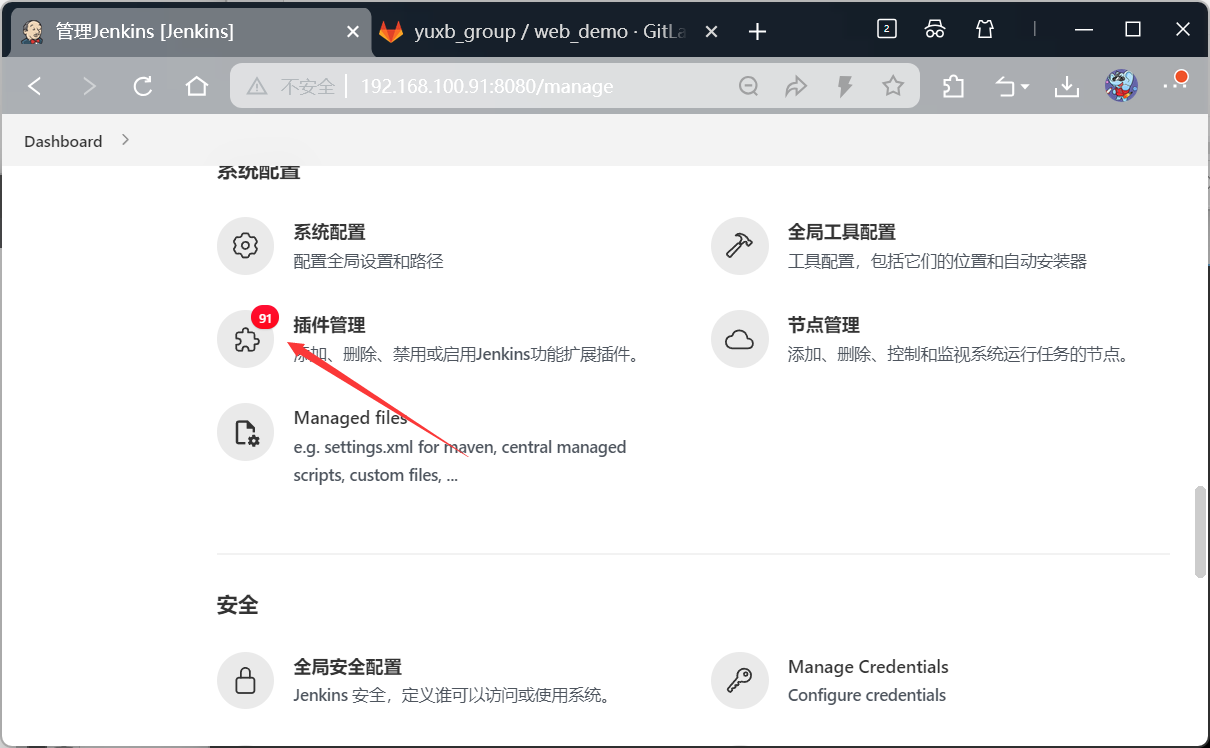Open Manage Credentials key icon
Screen dimensions: 1210x748
pyautogui.click(x=739, y=681)
